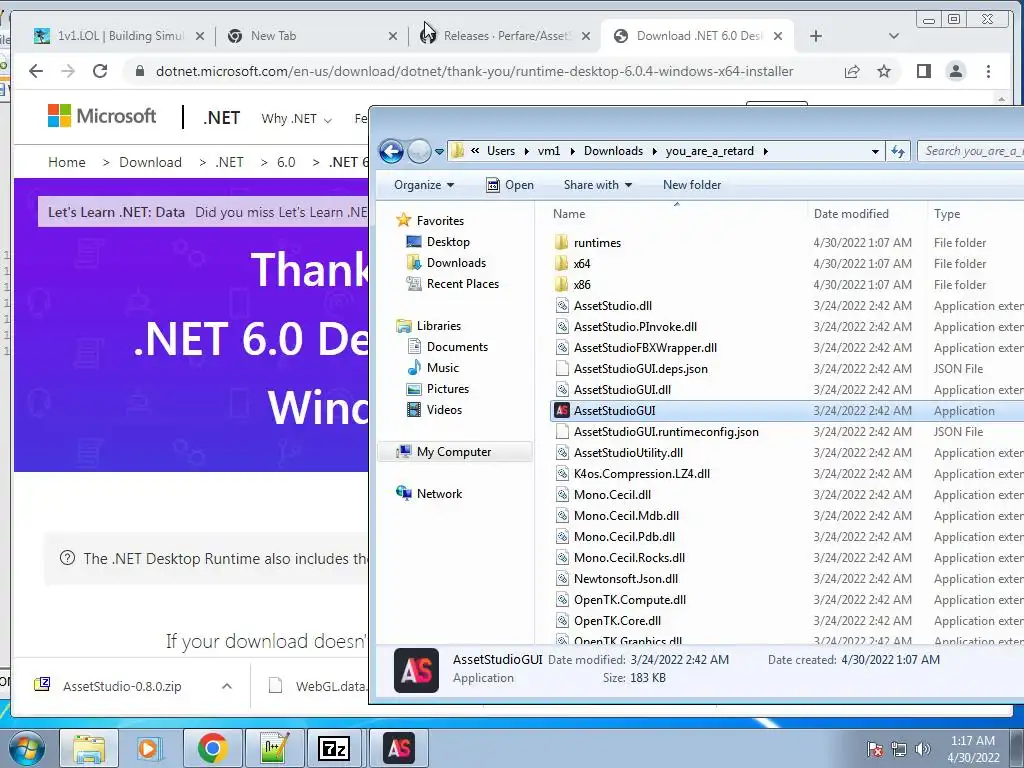
Task: Close the Releases Perfare tab
Action: pyautogui.click(x=586, y=36)
